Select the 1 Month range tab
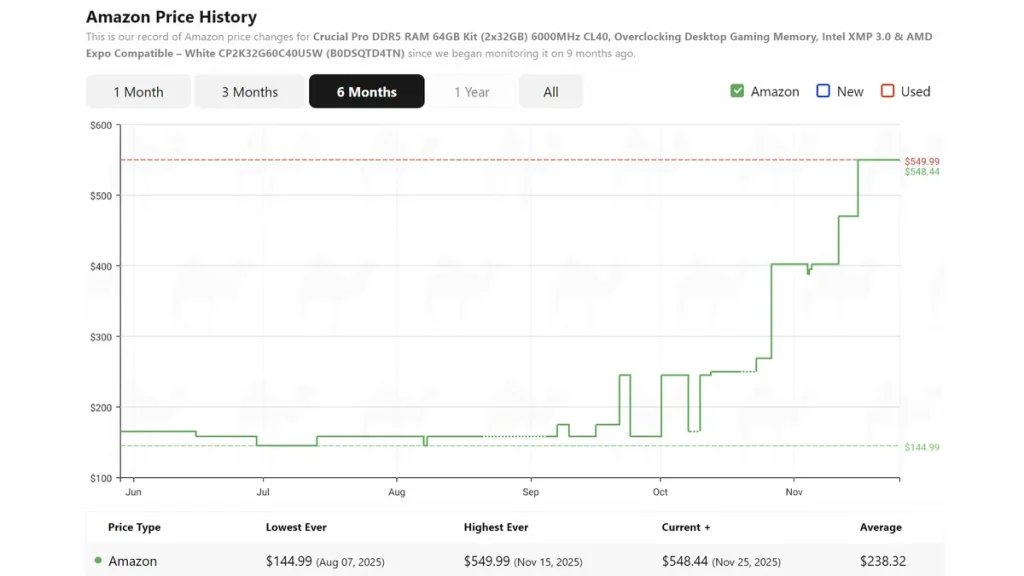 pyautogui.click(x=138, y=92)
